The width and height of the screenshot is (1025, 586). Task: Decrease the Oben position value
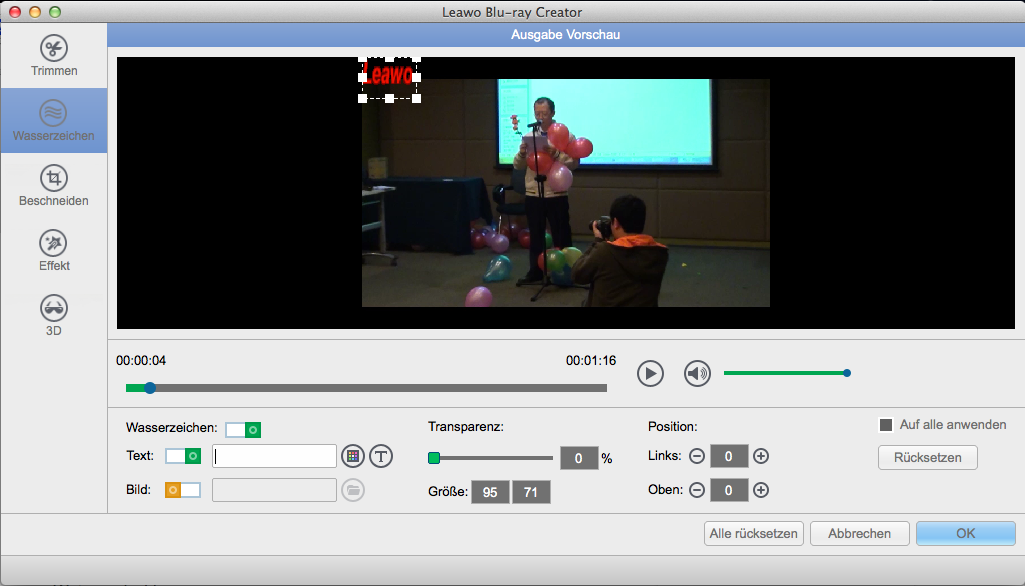[697, 490]
